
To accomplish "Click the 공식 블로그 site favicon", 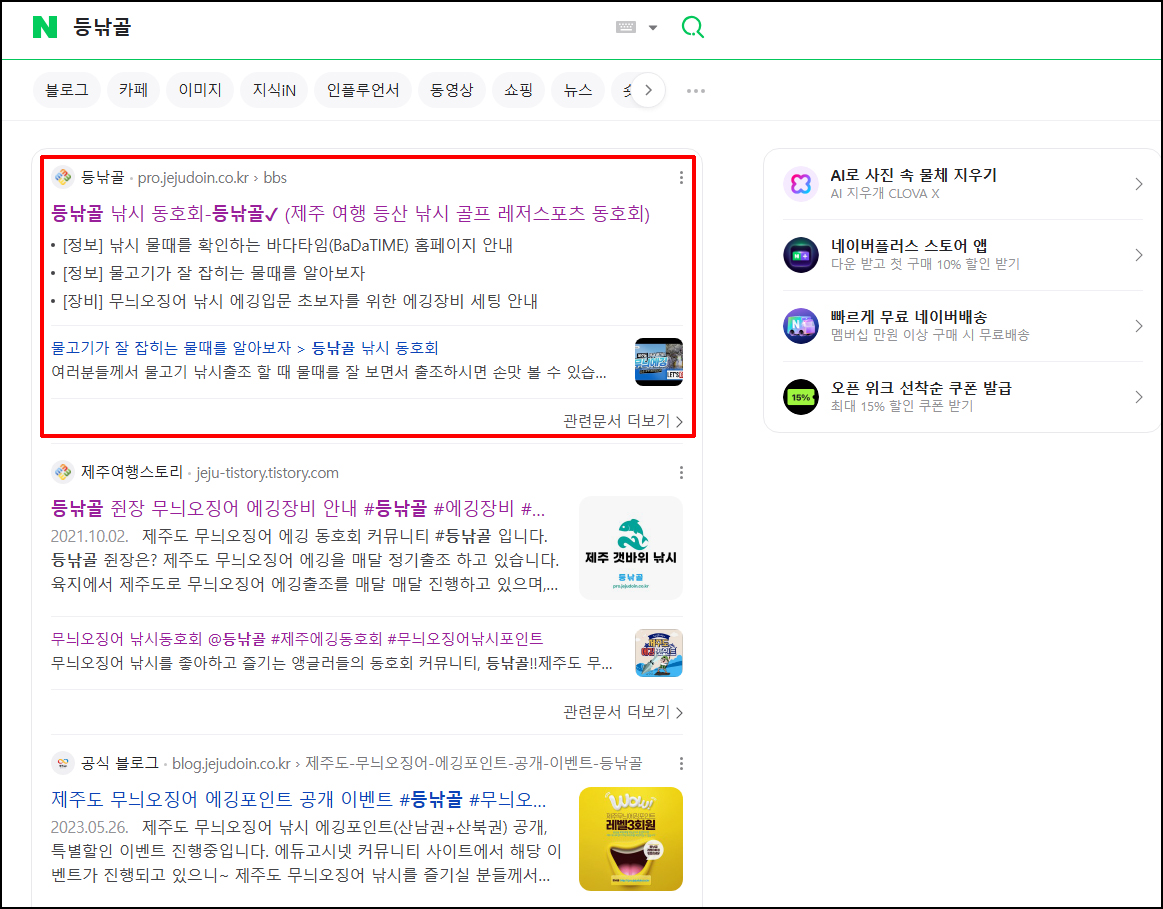I will click(63, 763).
